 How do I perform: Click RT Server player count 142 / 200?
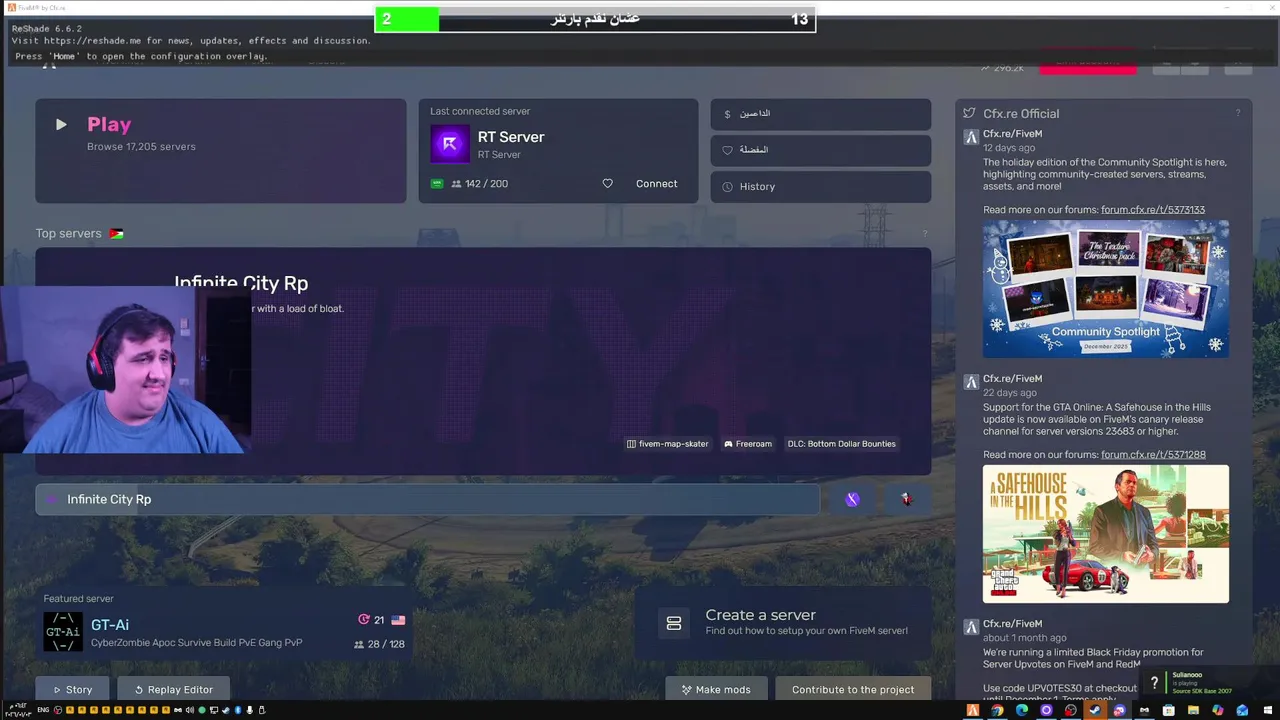pyautogui.click(x=479, y=184)
